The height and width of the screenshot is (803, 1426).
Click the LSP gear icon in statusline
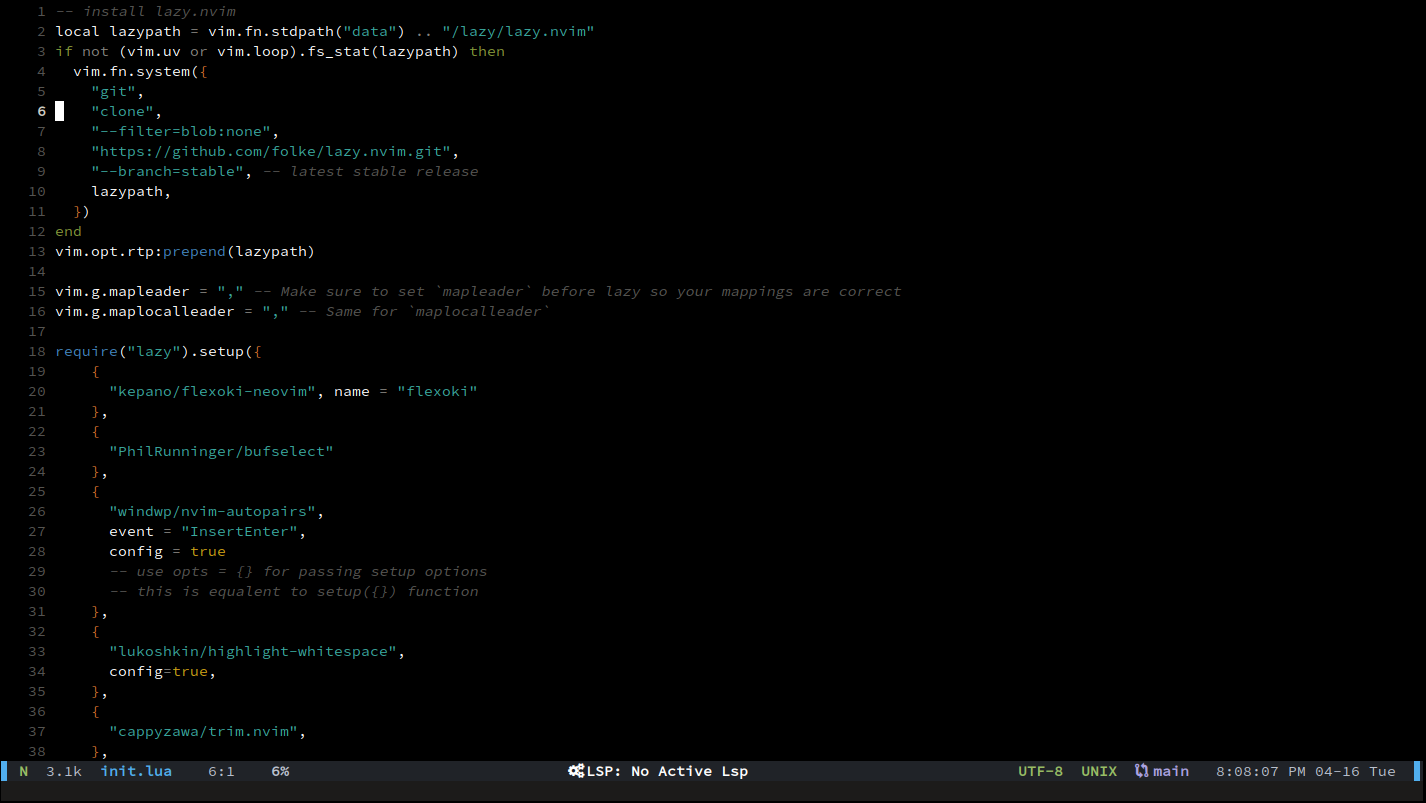click(x=576, y=771)
